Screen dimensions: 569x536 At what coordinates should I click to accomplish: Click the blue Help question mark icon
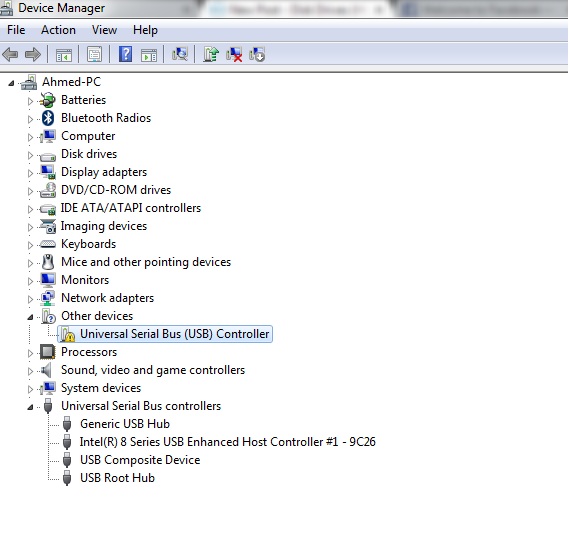click(x=126, y=54)
